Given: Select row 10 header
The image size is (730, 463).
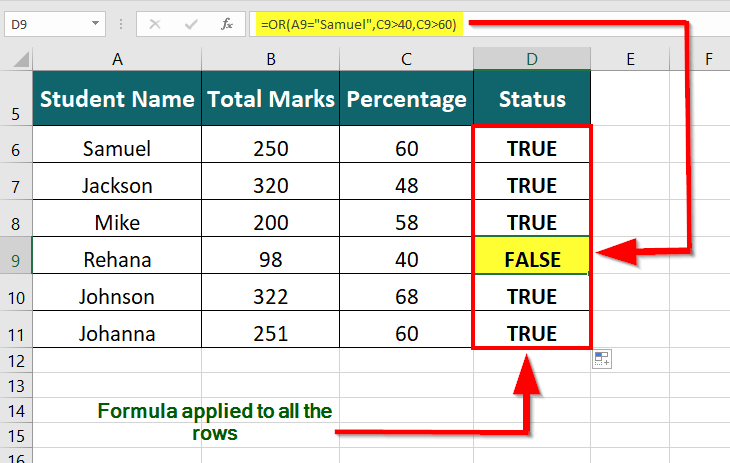Looking at the screenshot, I should (16, 293).
